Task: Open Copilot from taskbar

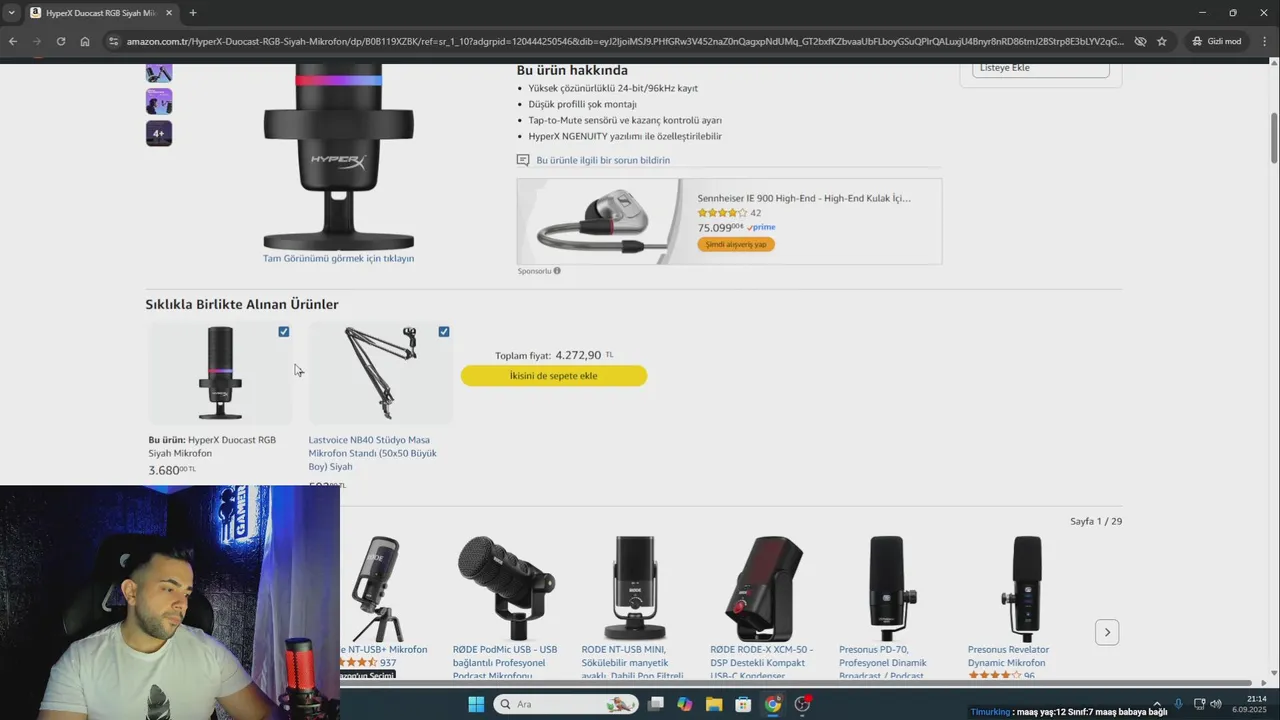Action: click(685, 704)
